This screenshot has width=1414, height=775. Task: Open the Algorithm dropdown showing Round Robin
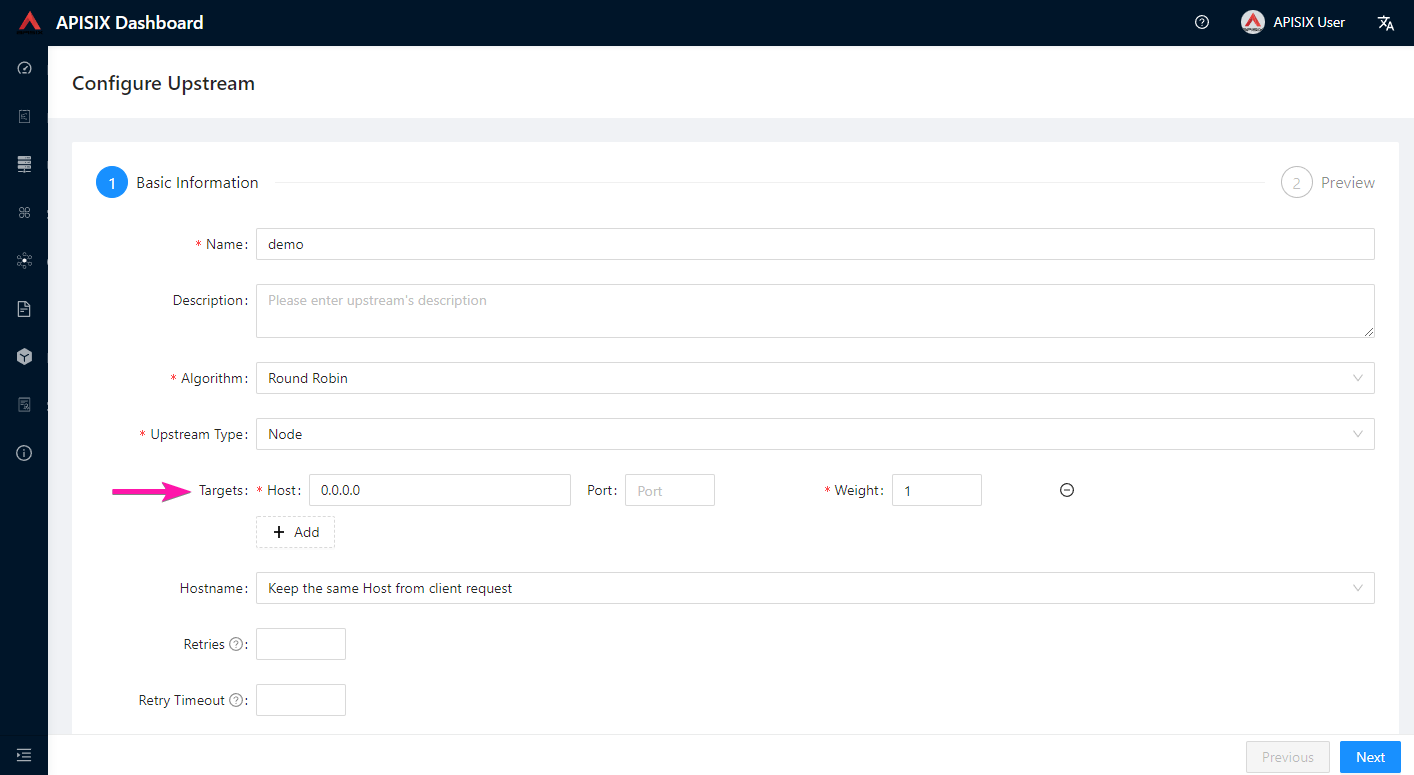tap(815, 378)
